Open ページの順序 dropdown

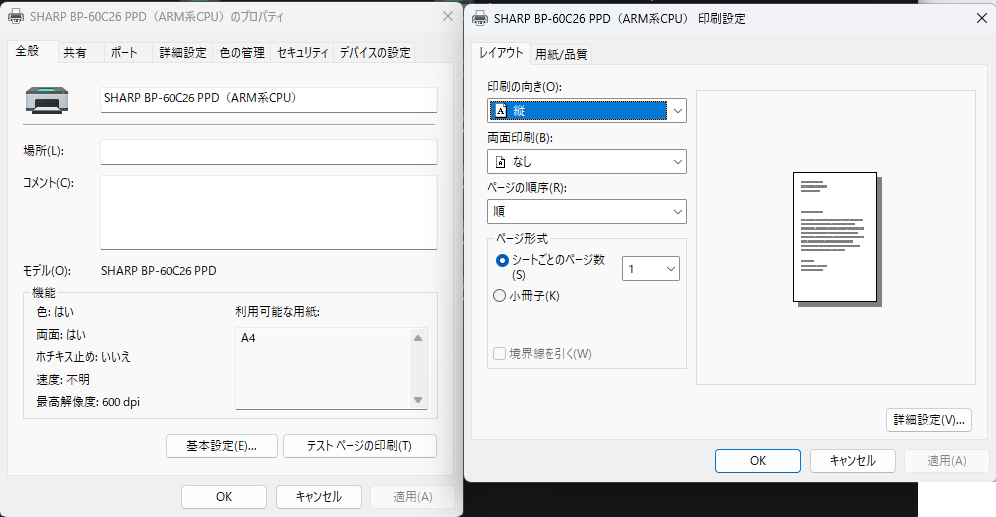[586, 212]
